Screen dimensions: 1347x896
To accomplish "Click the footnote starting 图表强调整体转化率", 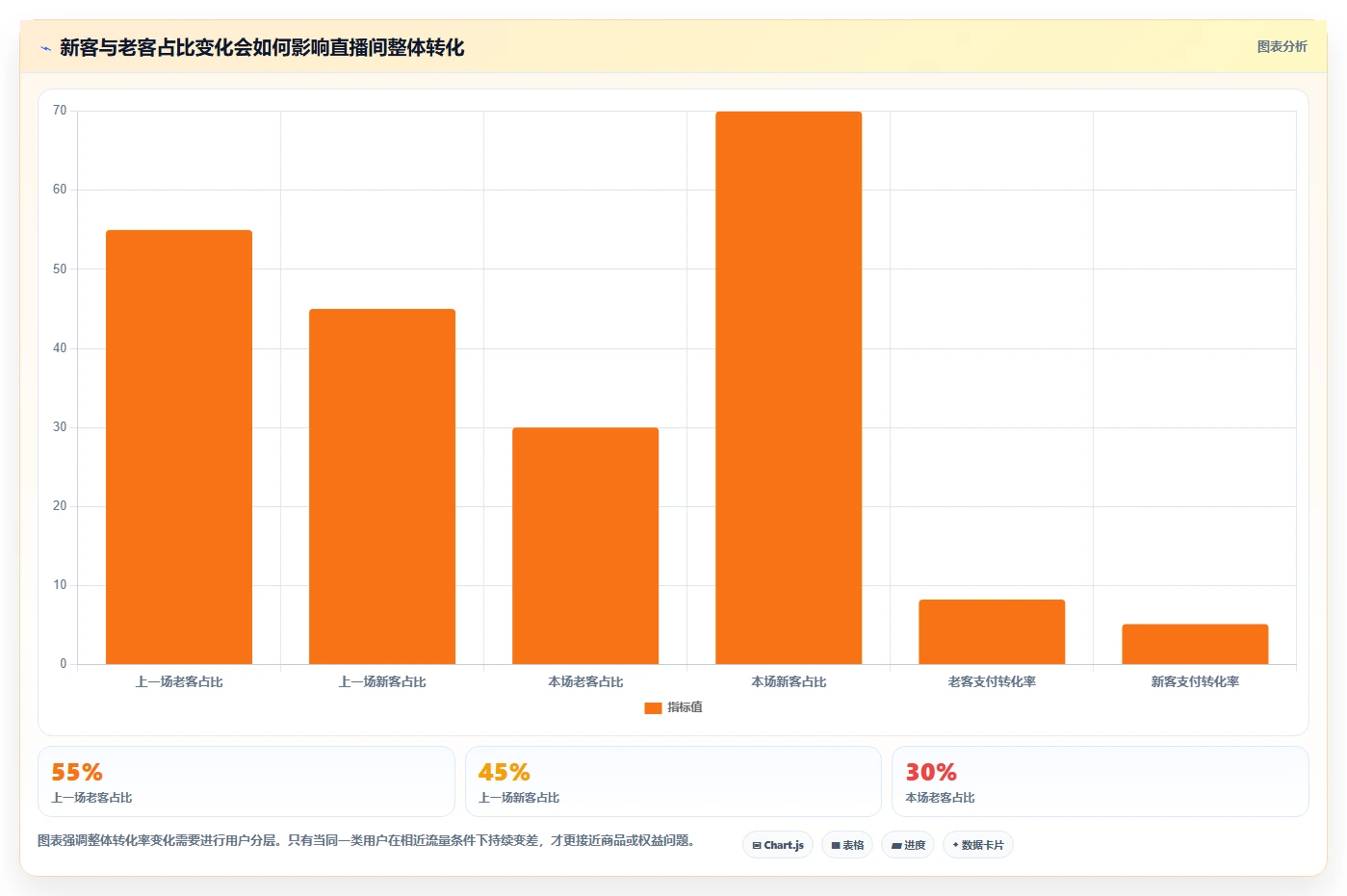I will pos(367,840).
